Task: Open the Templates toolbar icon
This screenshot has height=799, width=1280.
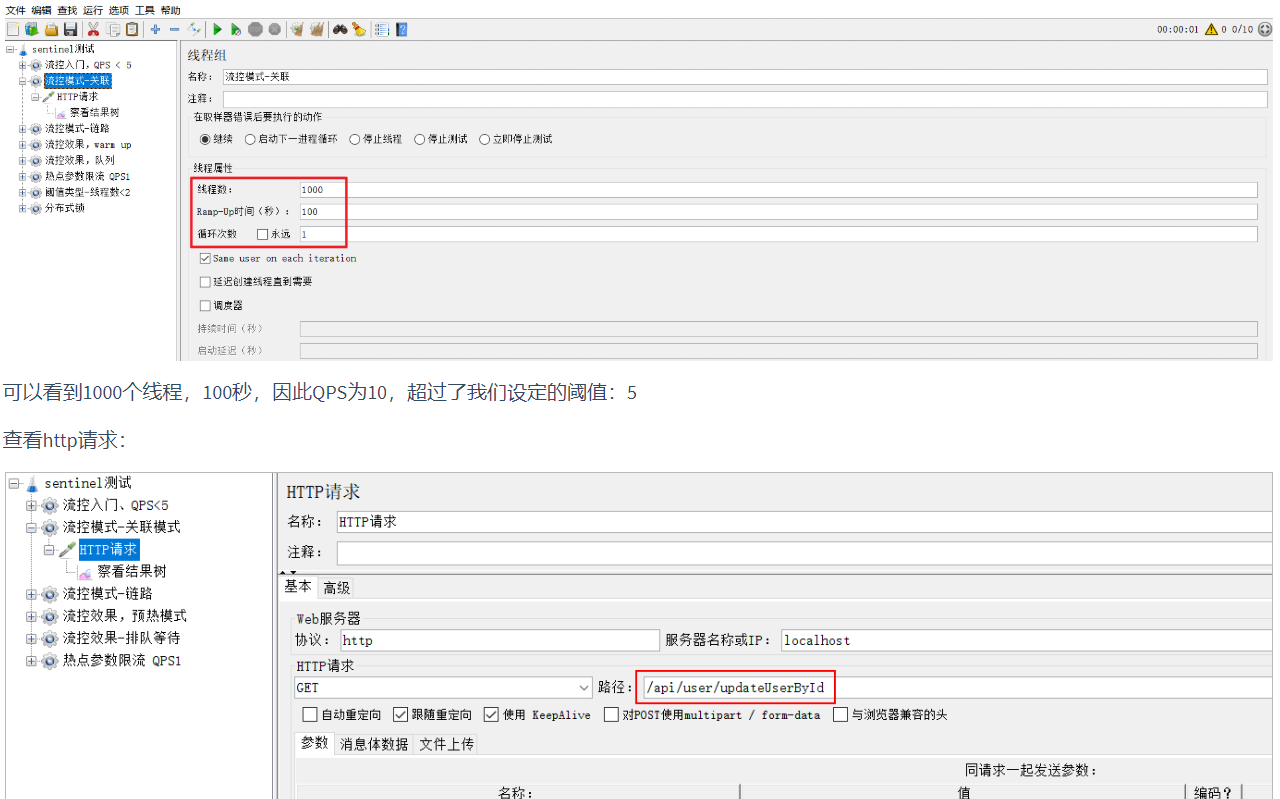Action: [x=31, y=29]
